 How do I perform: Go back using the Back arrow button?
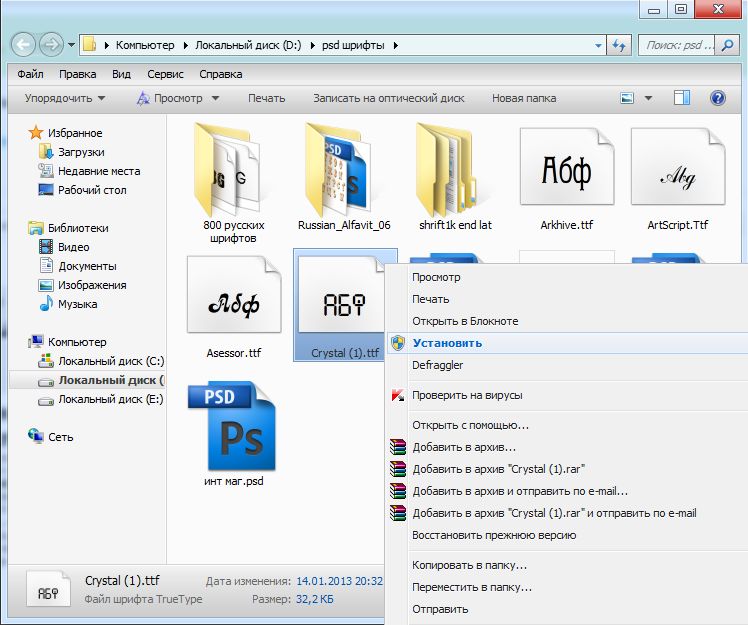coord(22,45)
